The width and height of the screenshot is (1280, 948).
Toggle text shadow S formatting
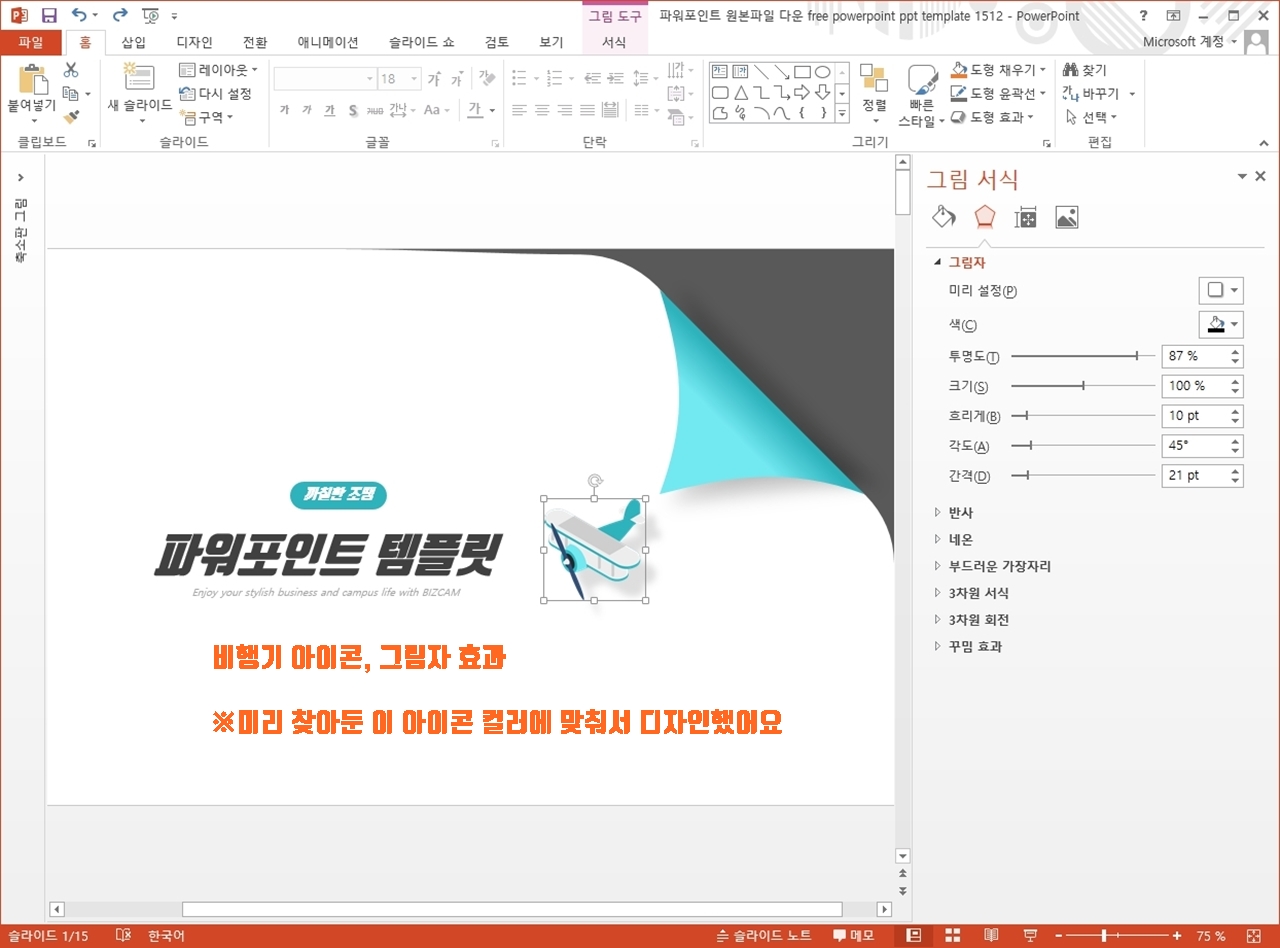click(353, 110)
